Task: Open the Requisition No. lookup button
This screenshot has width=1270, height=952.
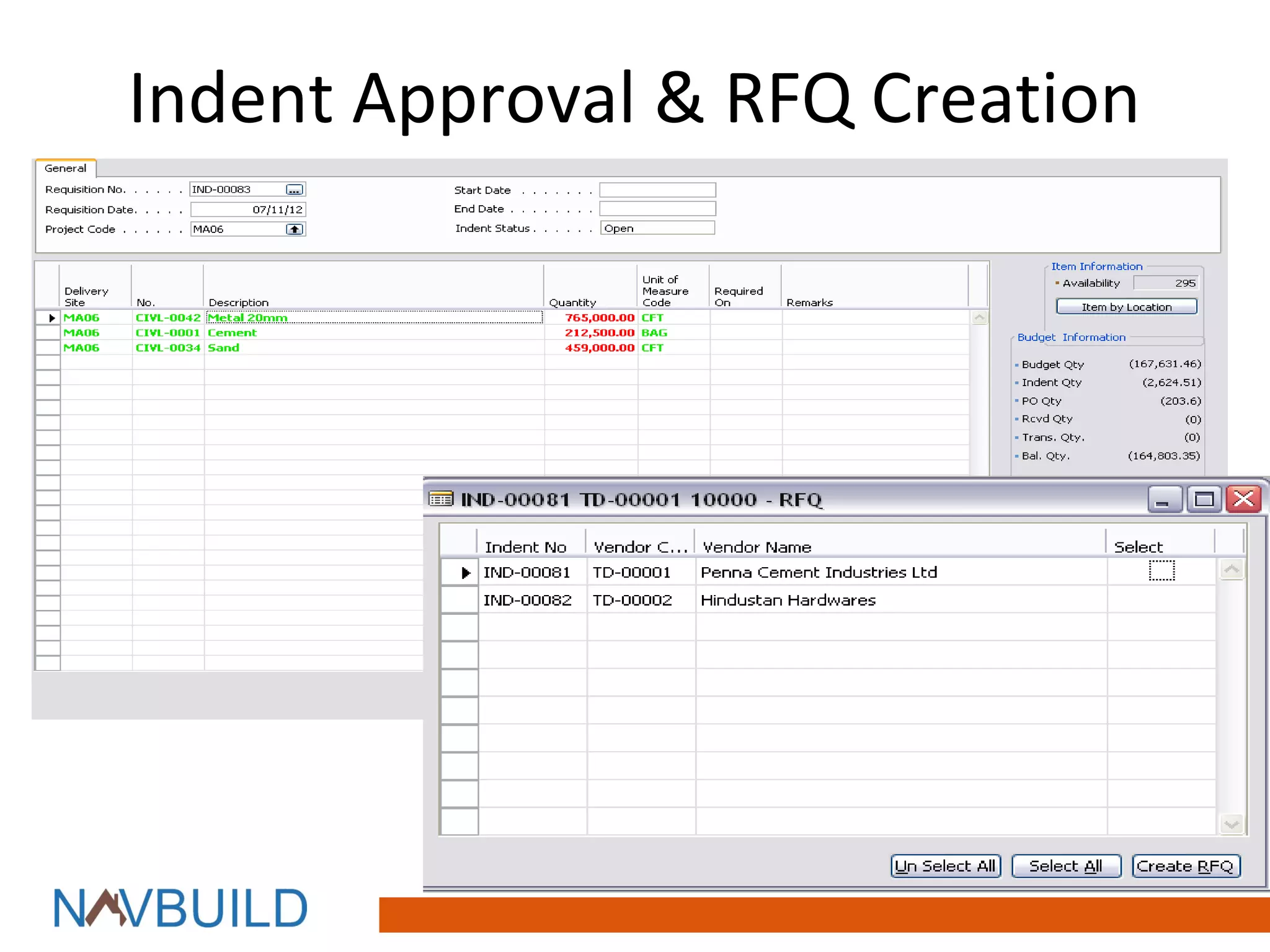Action: pyautogui.click(x=295, y=190)
